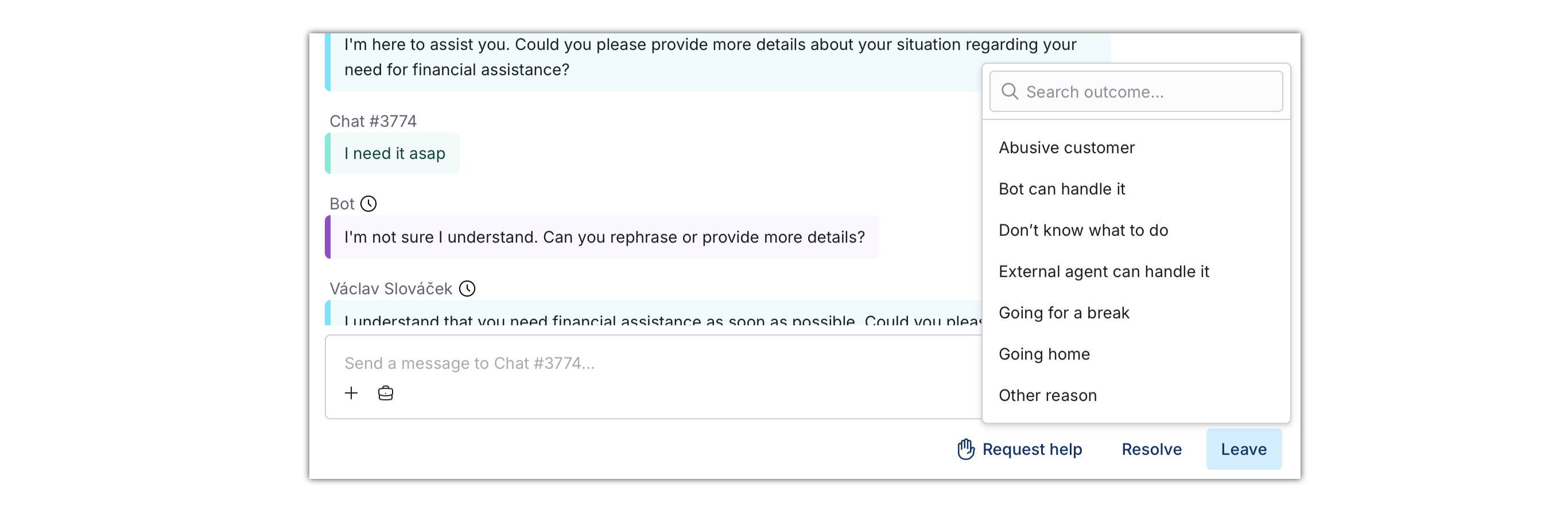1568x511 pixels.
Task: Click the clock icon next to Bot
Action: point(368,204)
